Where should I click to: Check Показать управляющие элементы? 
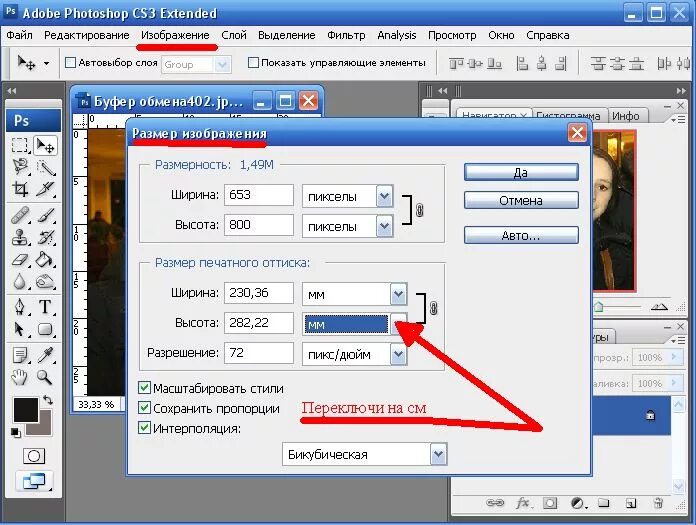click(x=253, y=63)
